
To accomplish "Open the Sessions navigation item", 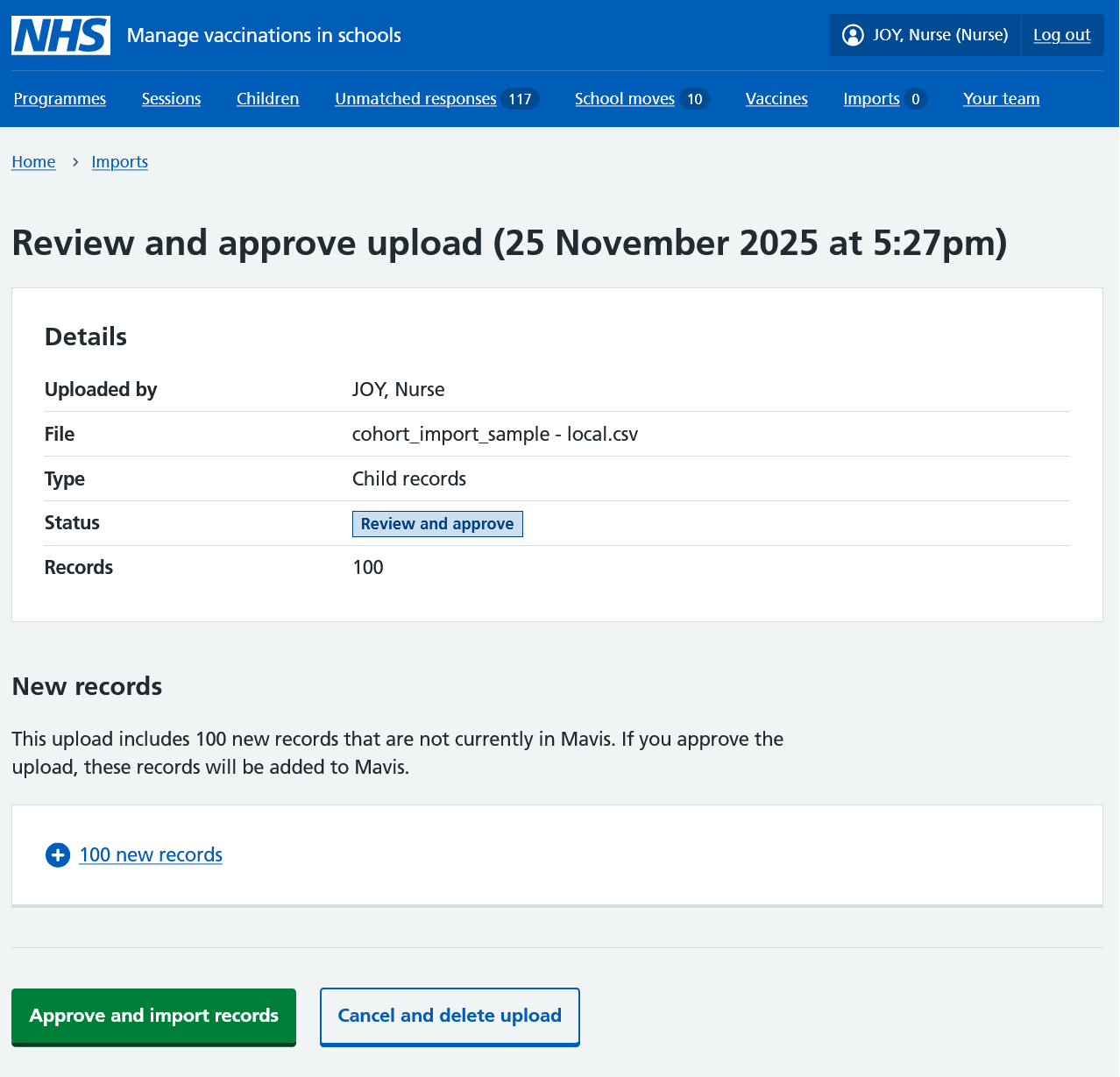I will pos(171,98).
